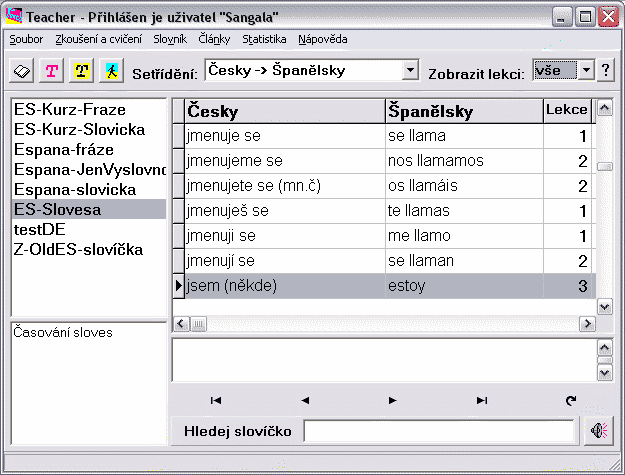Image resolution: width=625 pixels, height=475 pixels.
Task: Click the table vertical scrollbar thumb
Action: click(604, 167)
